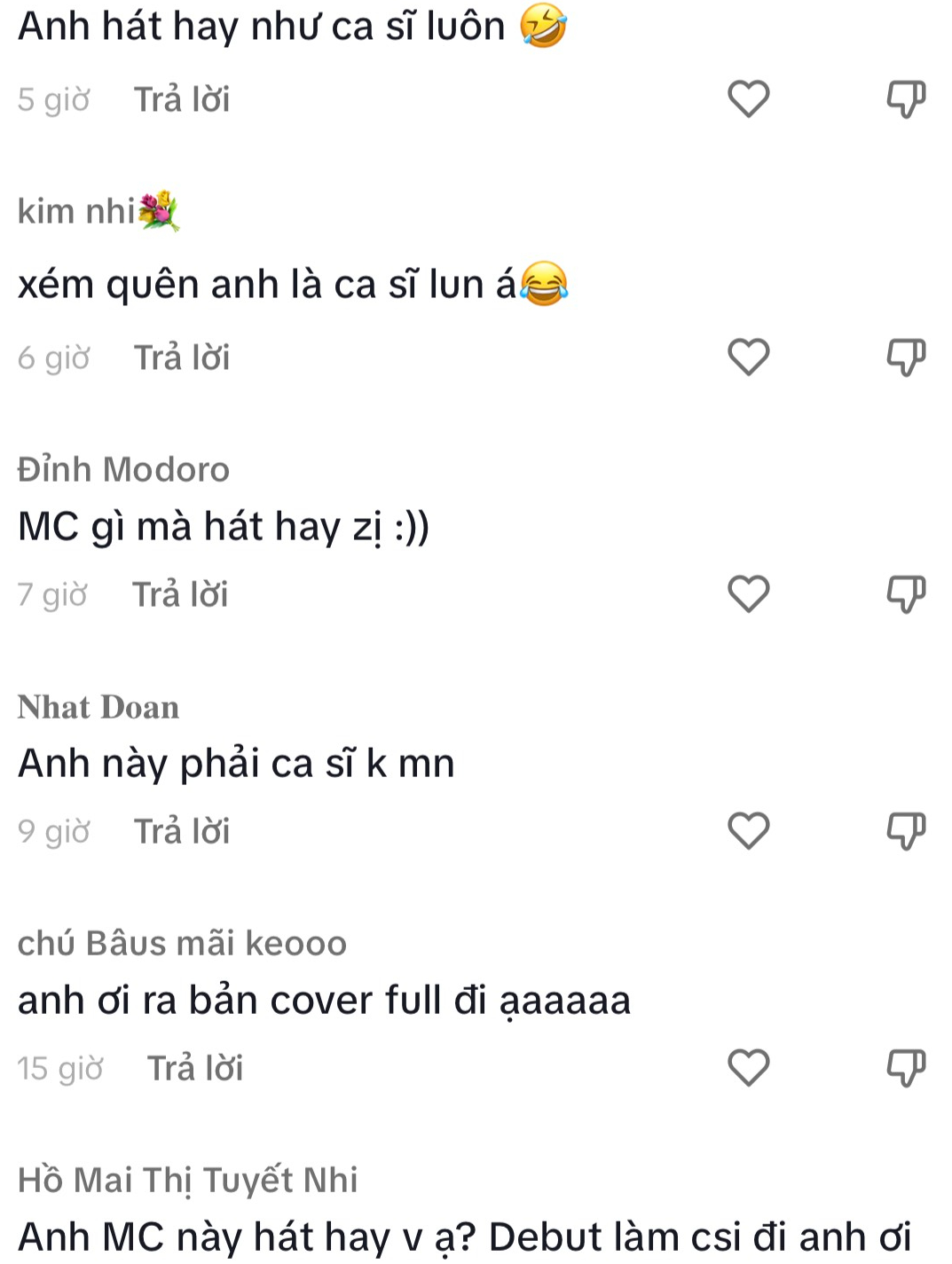Reply to Đỉnh Modoro's 7 giờ comment
Screen dimensions: 952x1264
coord(180,594)
